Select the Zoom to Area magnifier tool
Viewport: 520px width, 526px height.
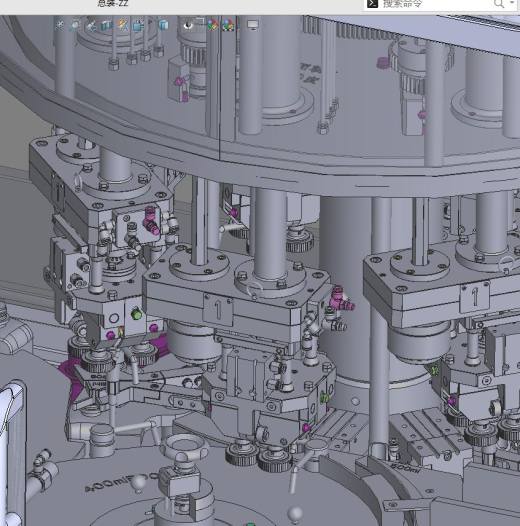(75, 25)
